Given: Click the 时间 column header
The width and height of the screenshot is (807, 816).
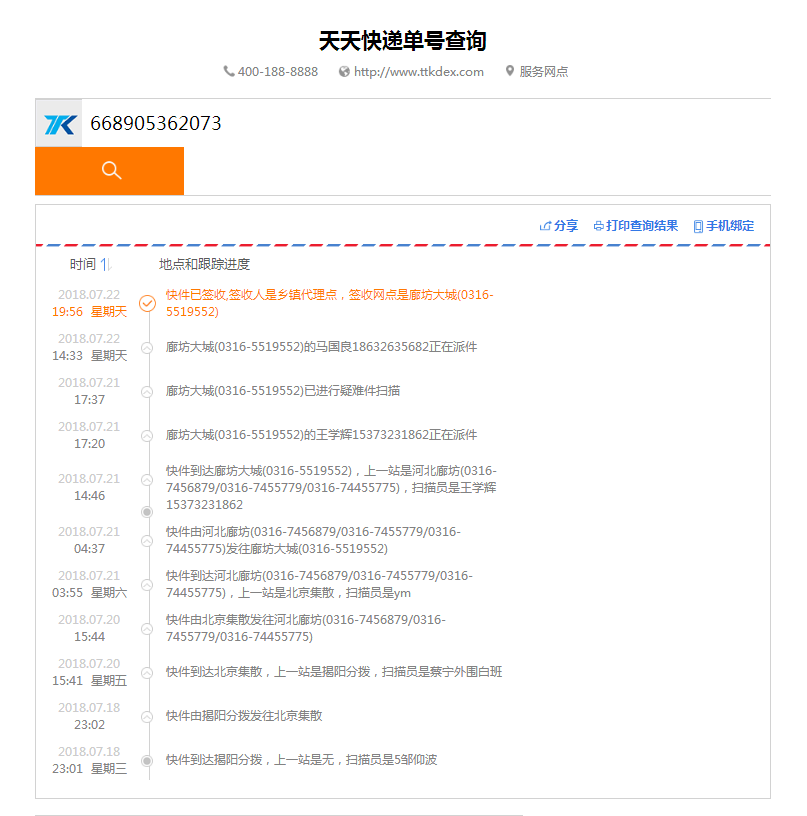Looking at the screenshot, I should [83, 264].
